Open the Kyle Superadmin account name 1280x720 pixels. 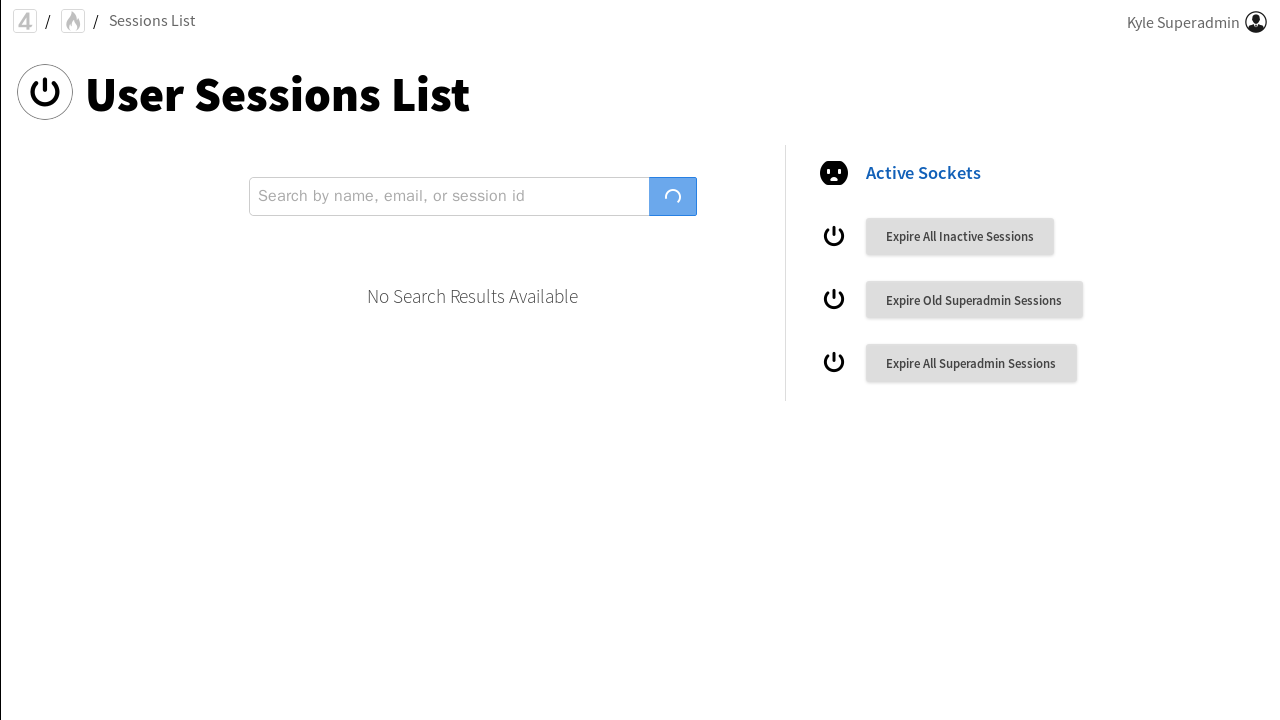(1183, 22)
